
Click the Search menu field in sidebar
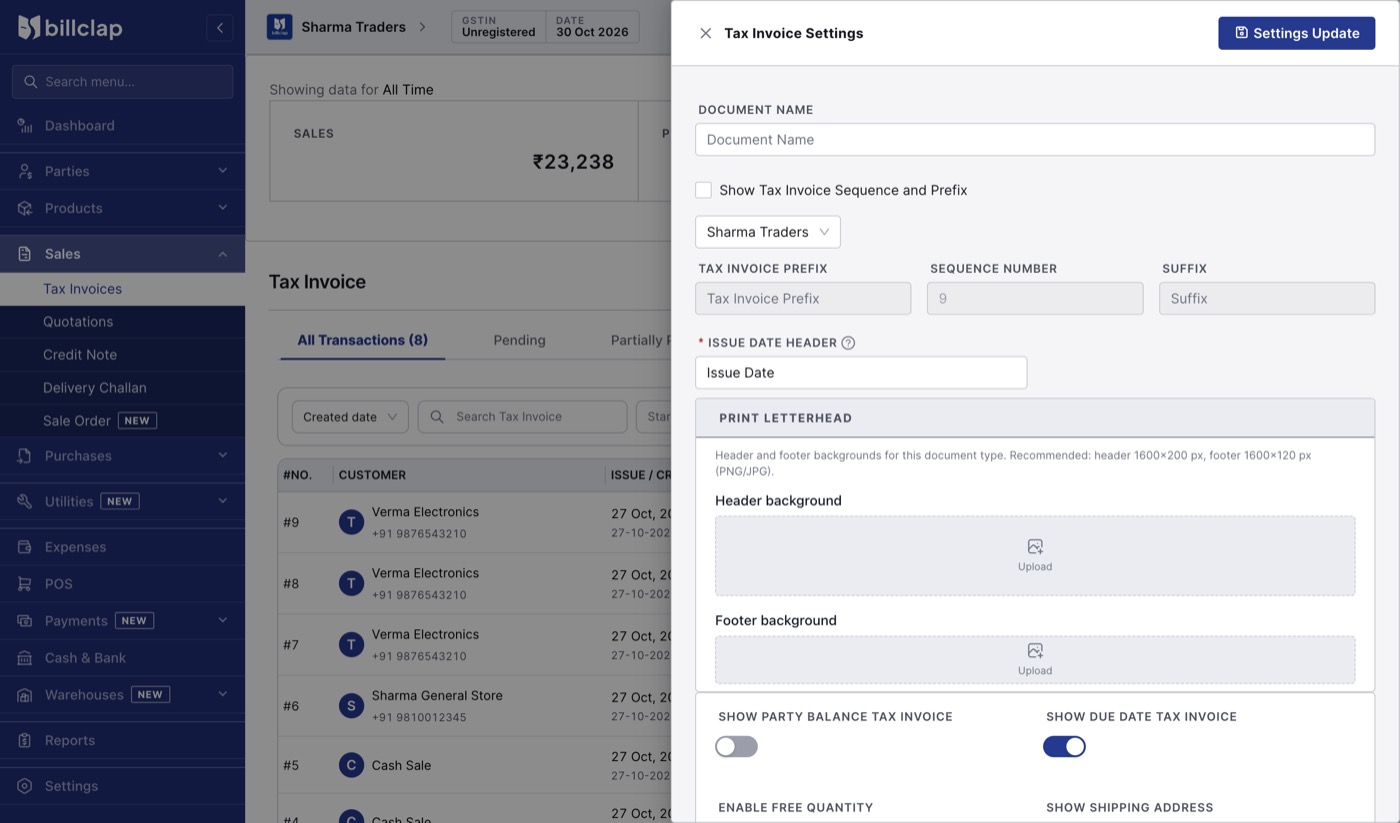pyautogui.click(x=122, y=82)
